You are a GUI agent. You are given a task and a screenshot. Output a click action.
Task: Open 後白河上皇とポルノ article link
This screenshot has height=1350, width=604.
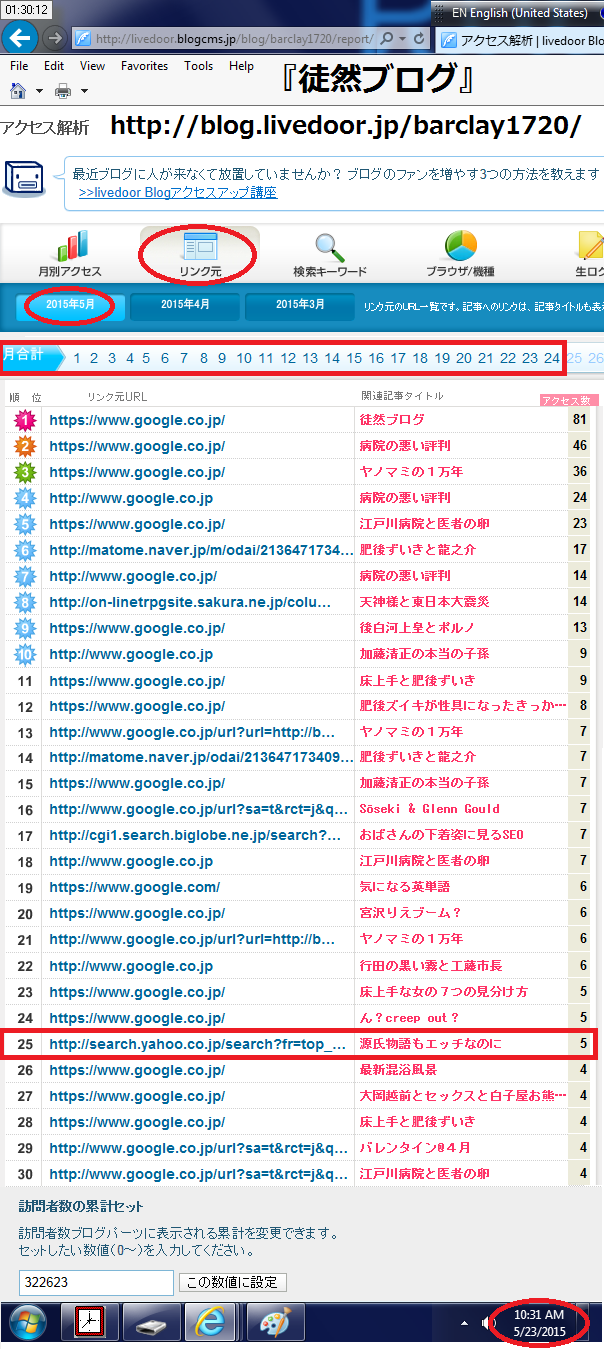417,627
